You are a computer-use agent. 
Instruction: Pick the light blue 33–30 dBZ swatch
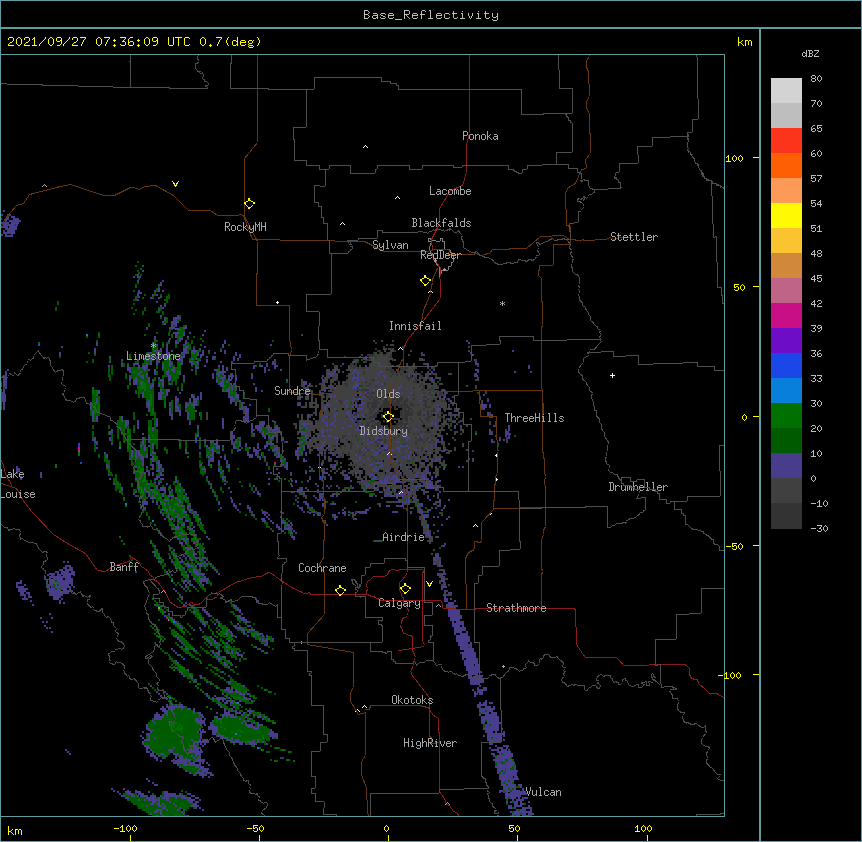click(x=786, y=391)
